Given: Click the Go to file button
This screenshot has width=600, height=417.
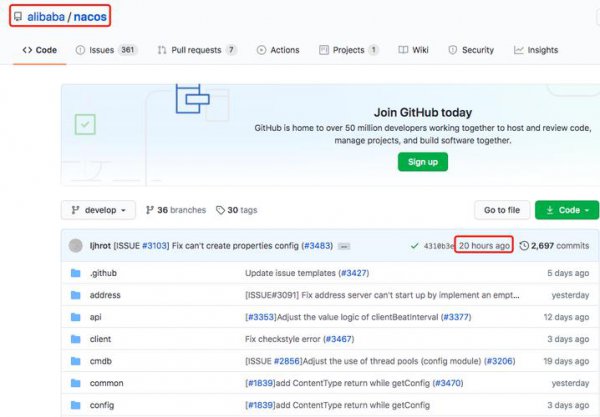Looking at the screenshot, I should [x=502, y=210].
